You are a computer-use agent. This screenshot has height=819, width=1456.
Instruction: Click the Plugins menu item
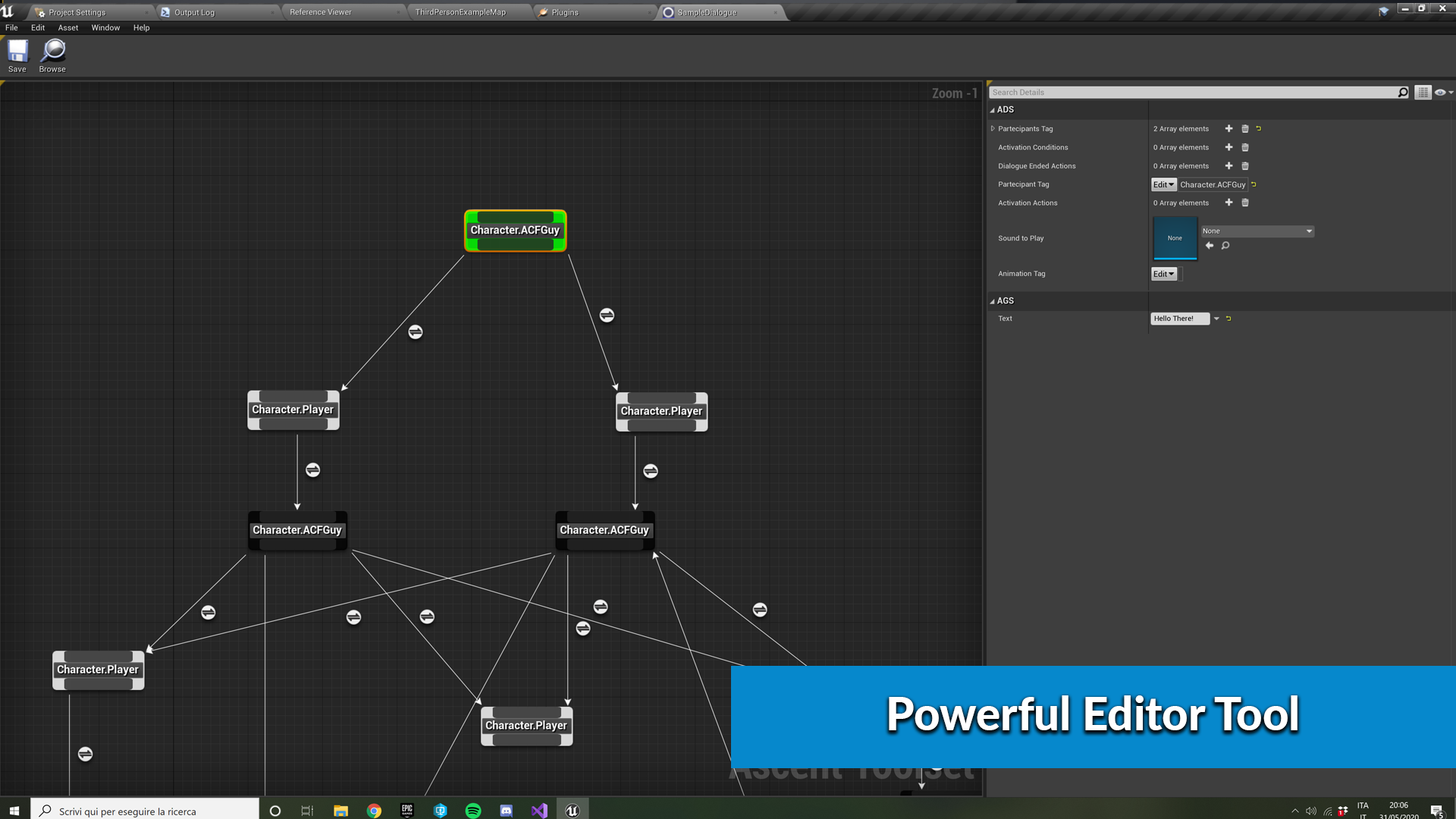tap(565, 12)
